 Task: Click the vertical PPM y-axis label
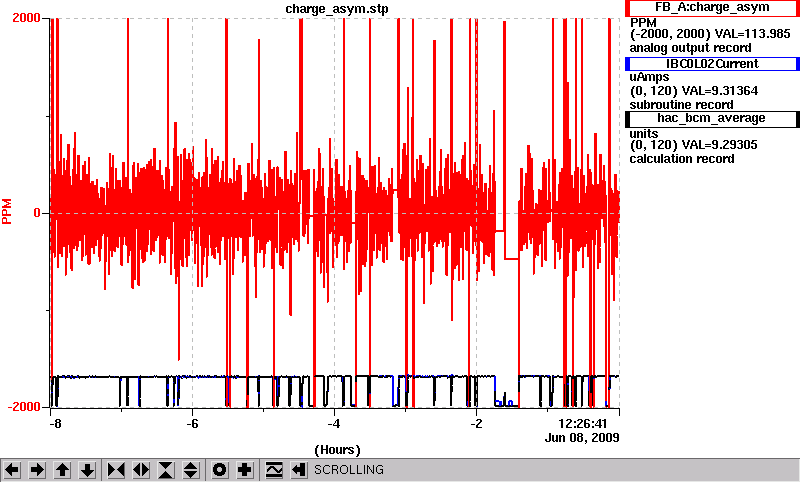pos(7,212)
